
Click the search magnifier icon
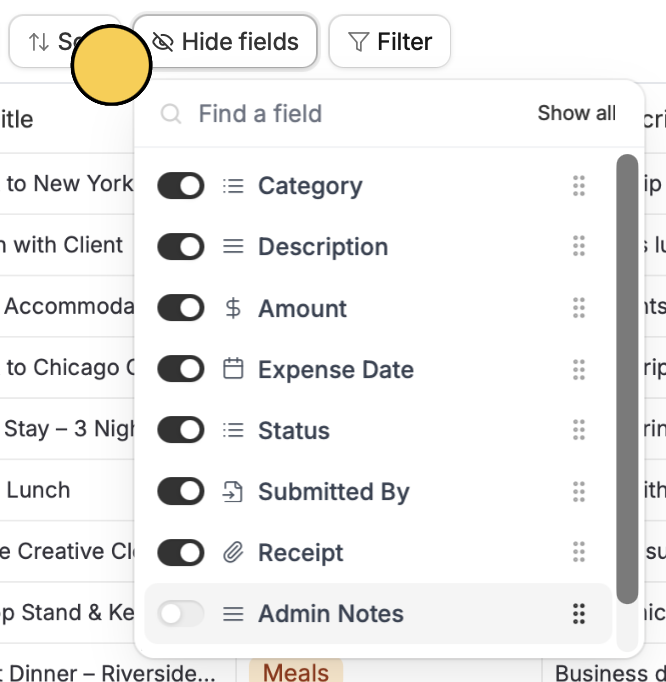click(x=171, y=114)
